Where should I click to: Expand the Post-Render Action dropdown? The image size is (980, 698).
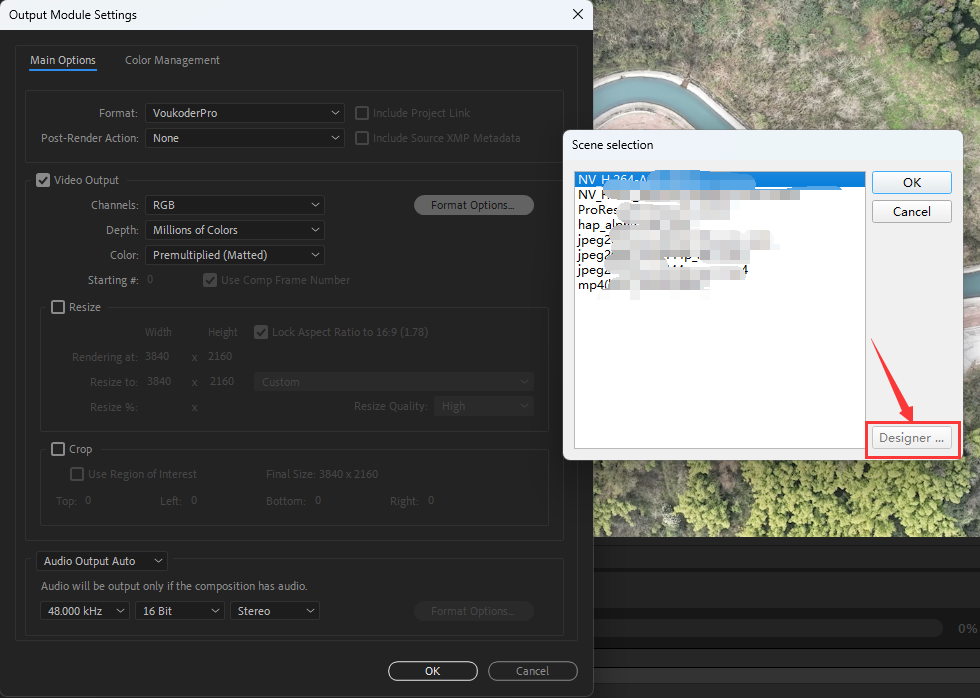(245, 138)
